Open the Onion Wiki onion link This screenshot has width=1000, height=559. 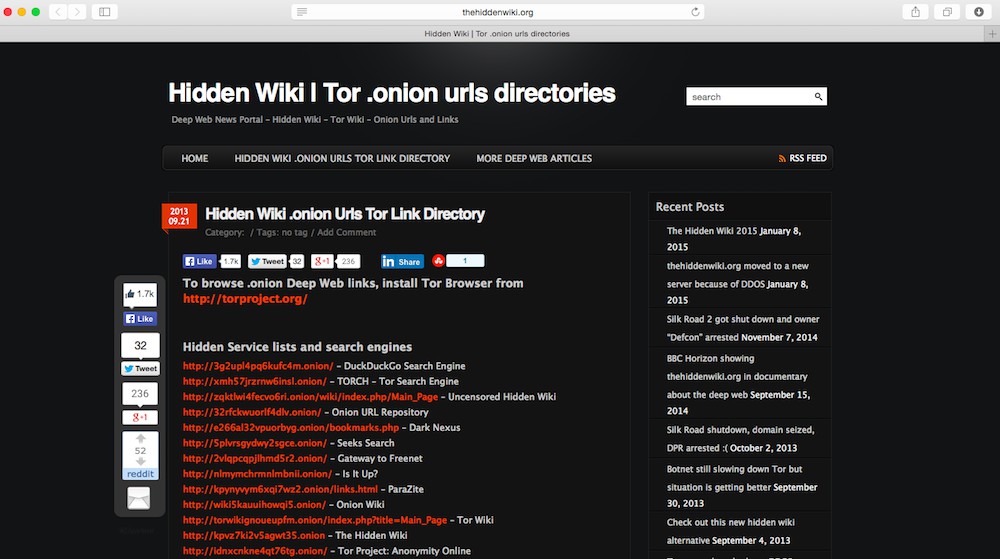pyautogui.click(x=254, y=504)
